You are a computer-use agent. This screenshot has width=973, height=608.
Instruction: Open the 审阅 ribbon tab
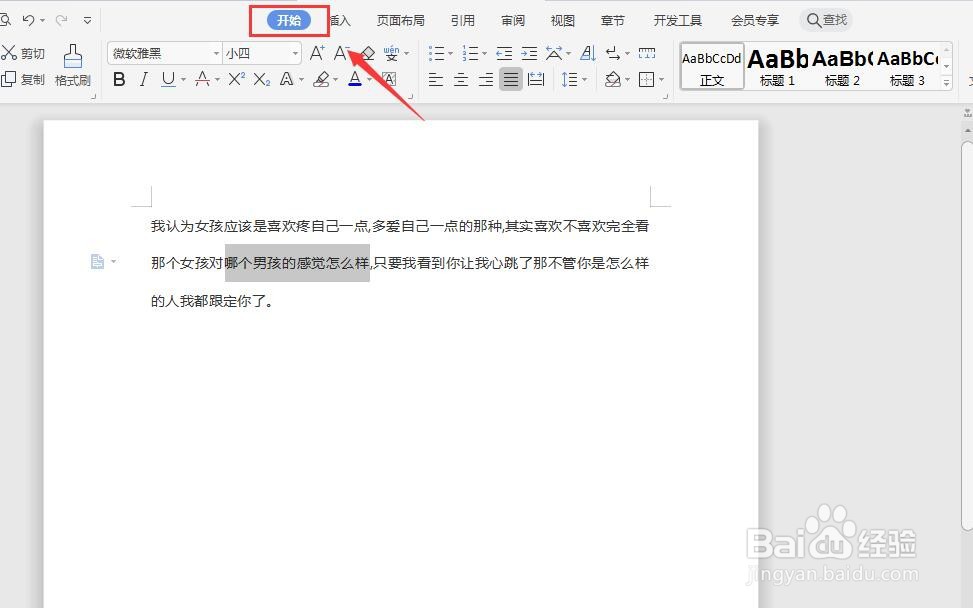pyautogui.click(x=512, y=19)
